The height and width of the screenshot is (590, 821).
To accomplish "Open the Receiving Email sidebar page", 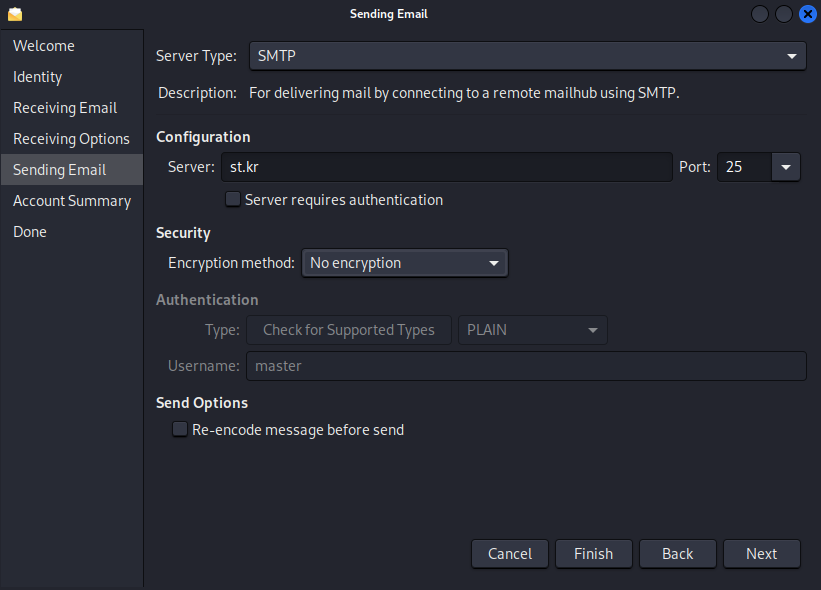I will [65, 108].
